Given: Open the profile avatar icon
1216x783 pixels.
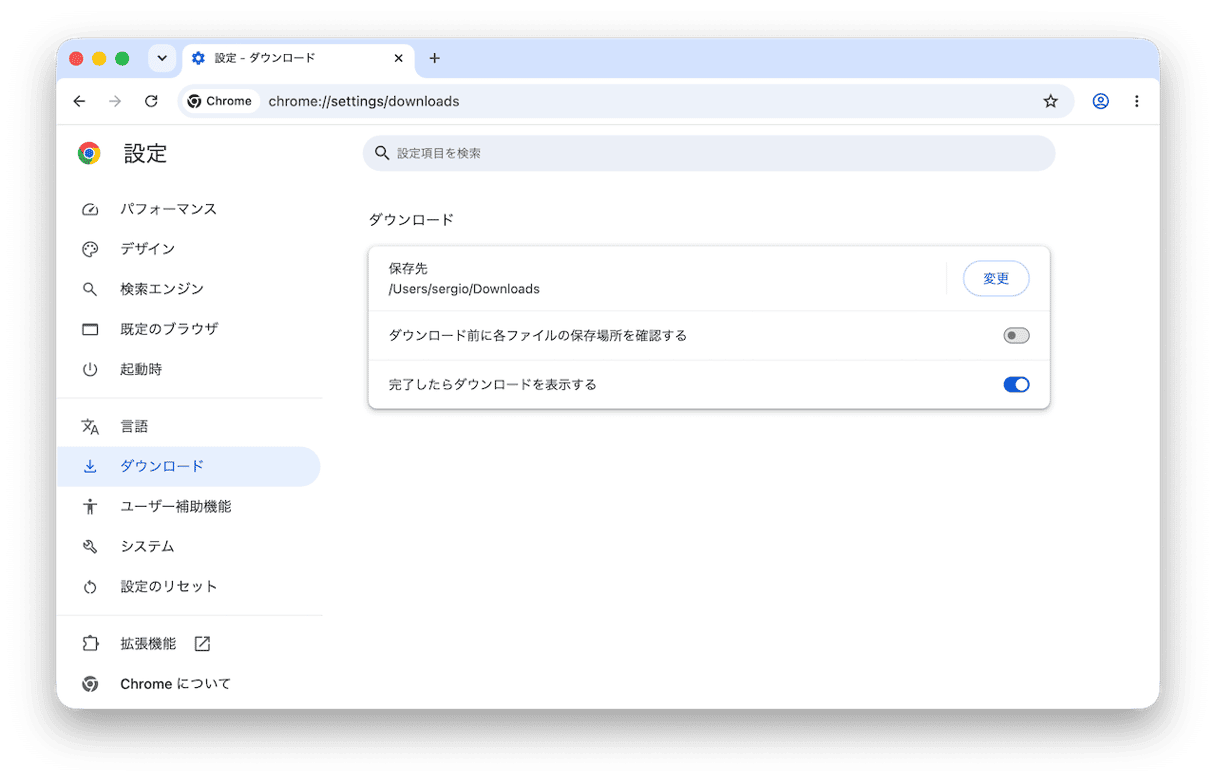Looking at the screenshot, I should (1101, 101).
